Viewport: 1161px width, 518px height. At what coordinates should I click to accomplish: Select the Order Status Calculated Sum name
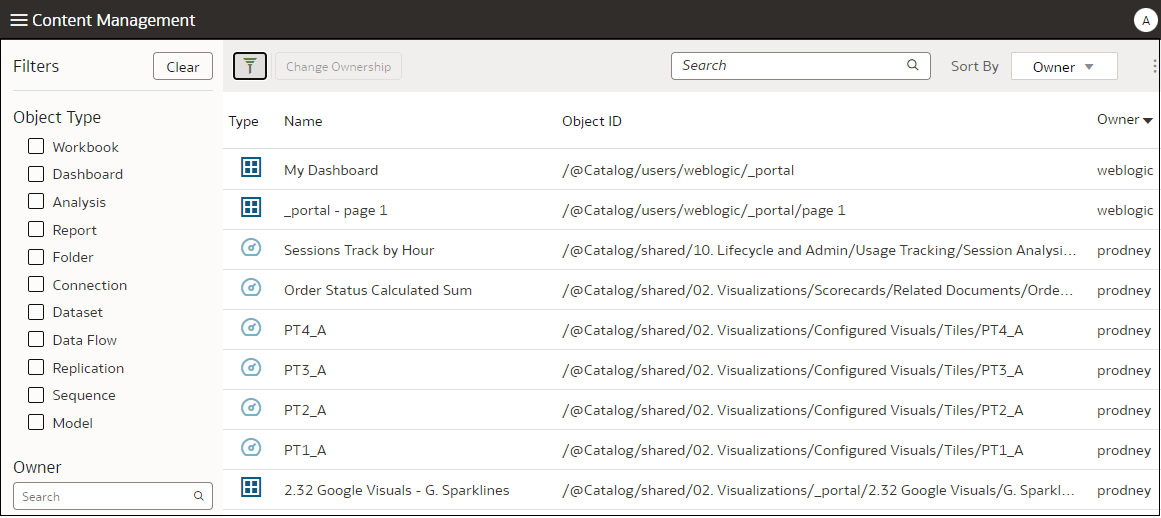click(x=378, y=290)
